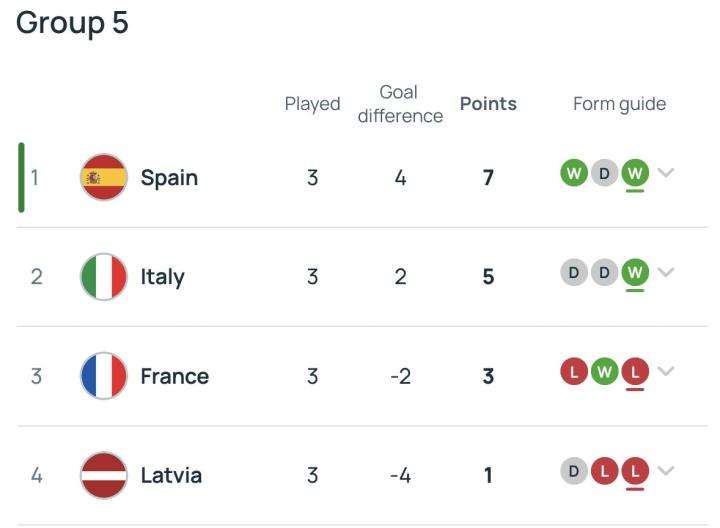Screen dimensions: 720x528
Task: Click the France flag icon
Action: 103,376
